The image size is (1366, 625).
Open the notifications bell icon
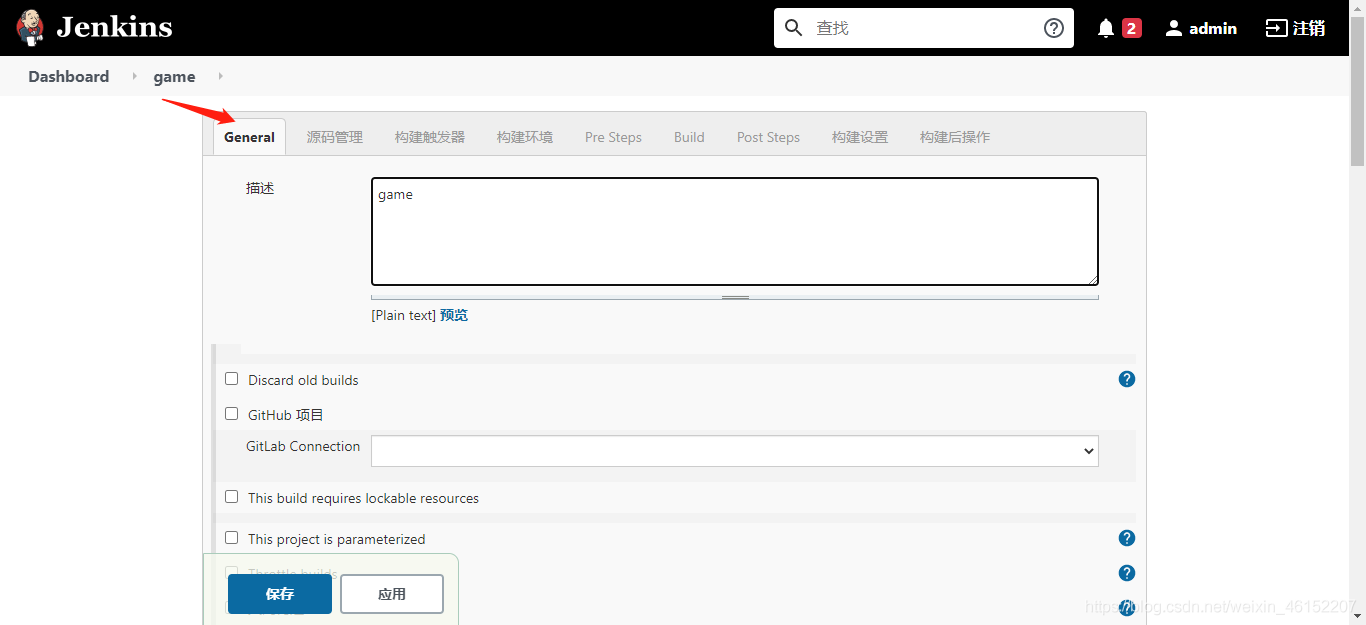point(1106,28)
